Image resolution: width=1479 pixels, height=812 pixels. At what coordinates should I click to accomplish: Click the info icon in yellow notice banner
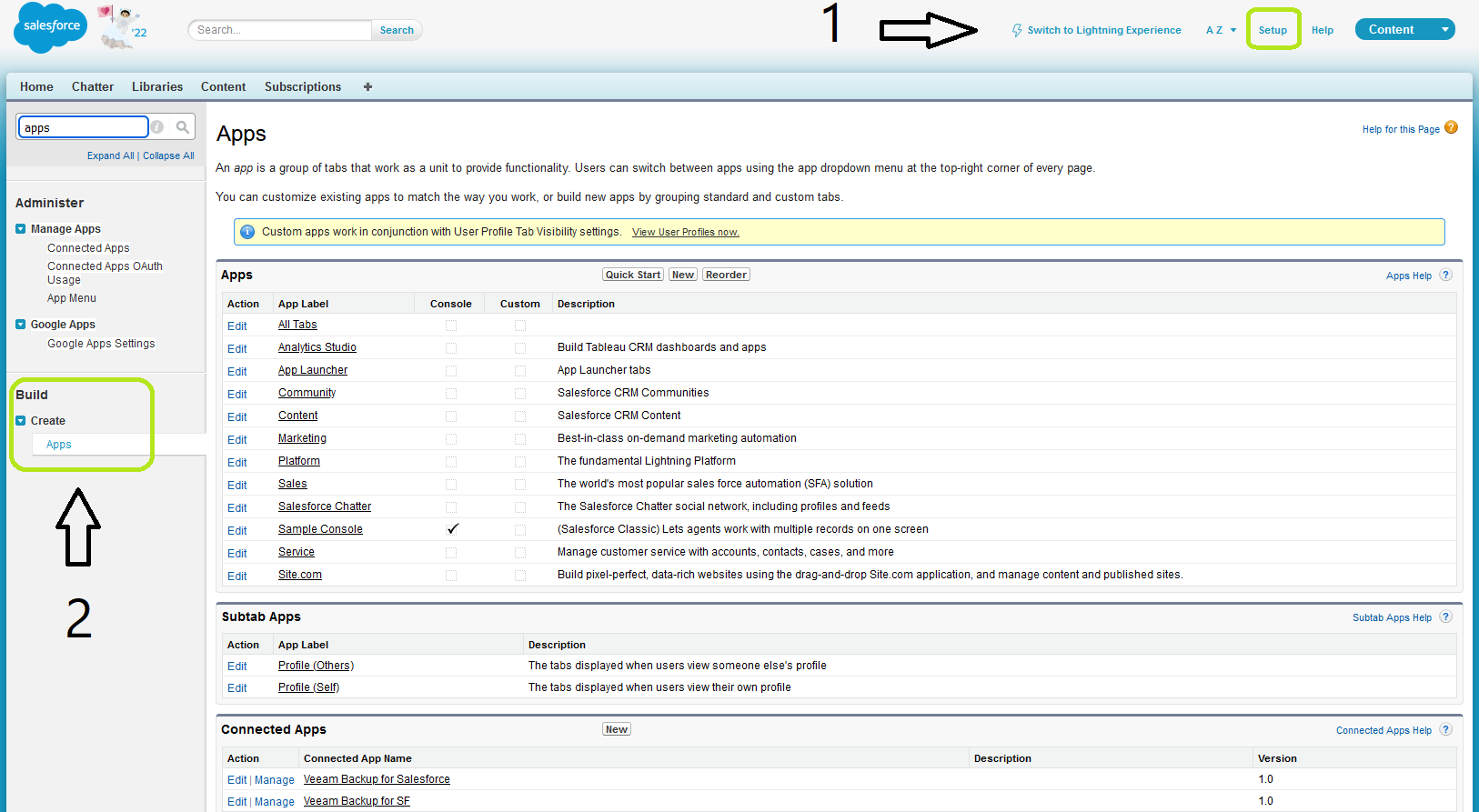tap(247, 232)
